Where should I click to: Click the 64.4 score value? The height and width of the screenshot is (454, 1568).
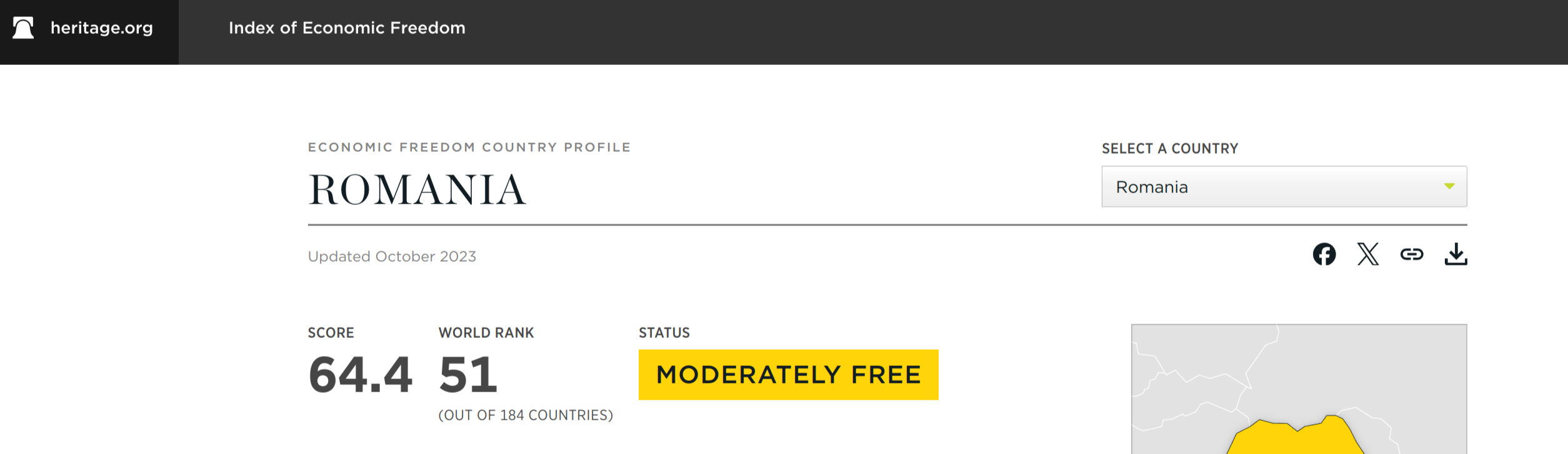pyautogui.click(x=360, y=375)
